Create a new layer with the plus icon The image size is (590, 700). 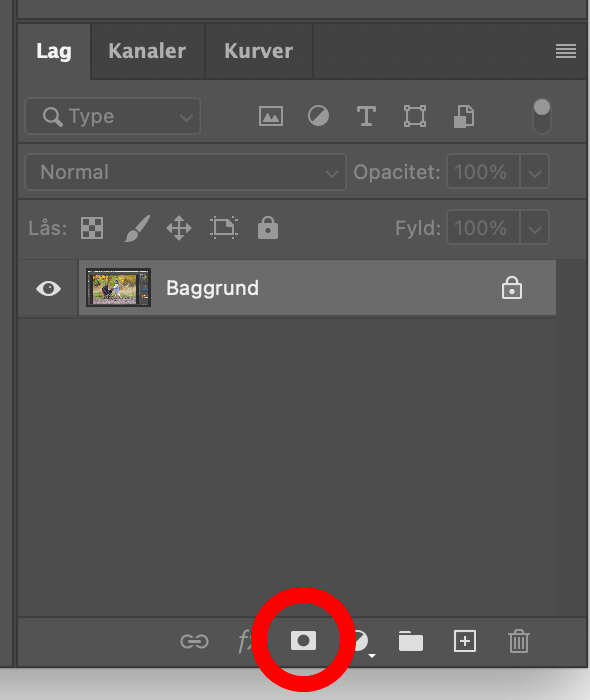(x=465, y=642)
